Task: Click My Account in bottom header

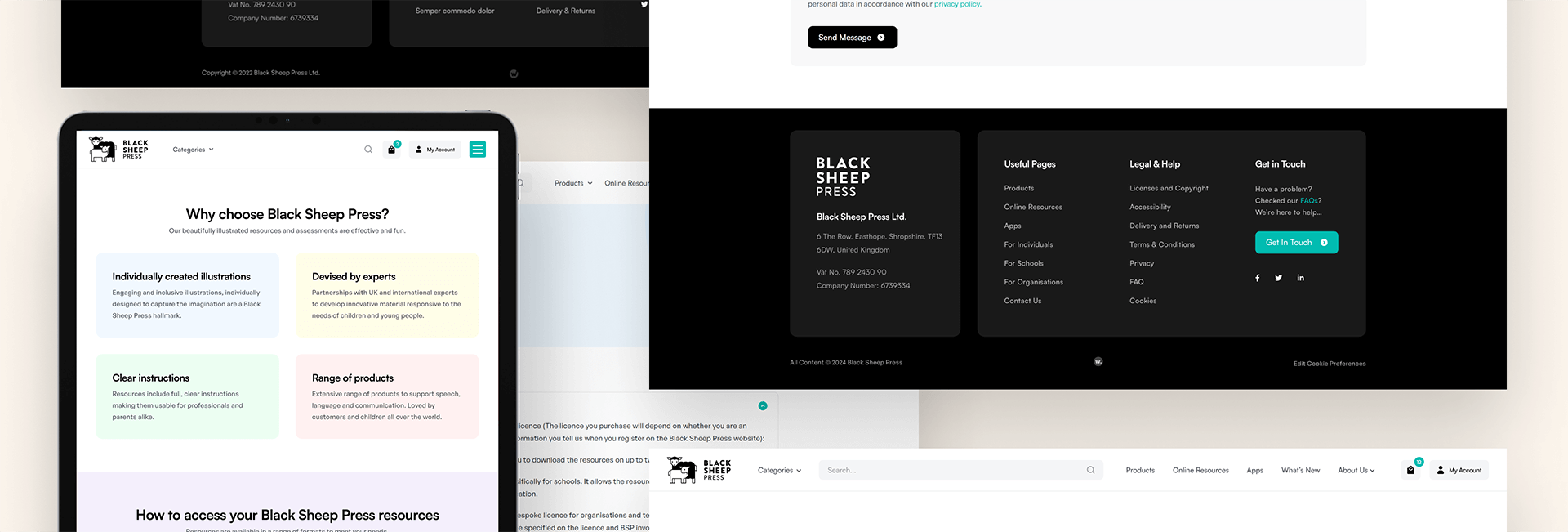Action: [x=1459, y=470]
